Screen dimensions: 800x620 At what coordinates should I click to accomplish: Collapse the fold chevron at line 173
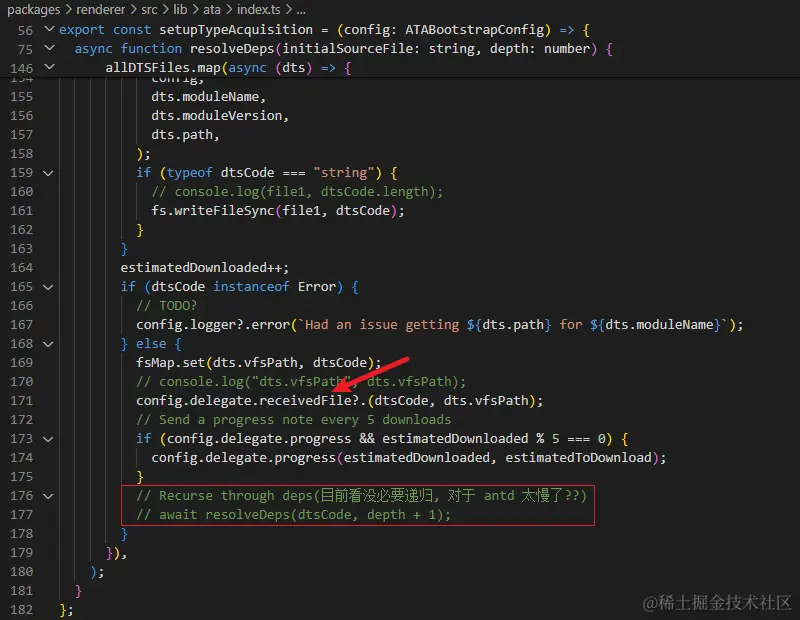pyautogui.click(x=48, y=439)
